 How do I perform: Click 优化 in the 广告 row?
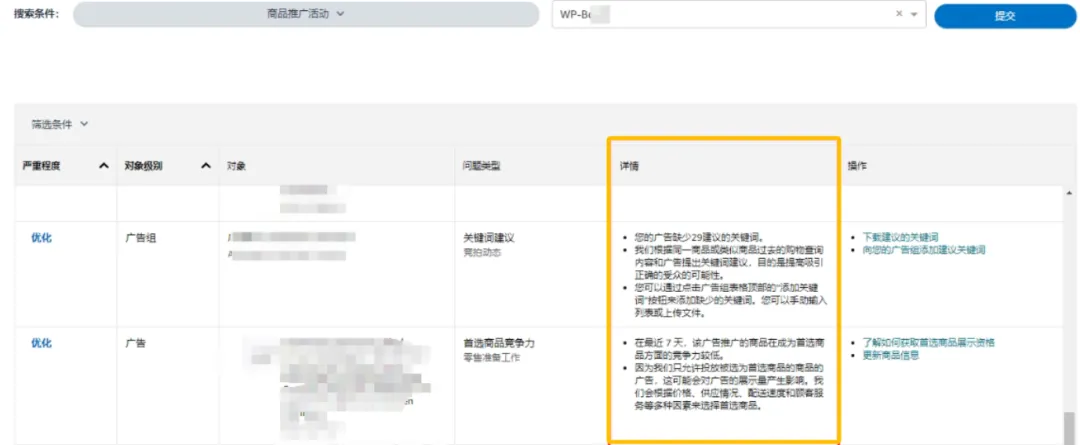[41, 343]
